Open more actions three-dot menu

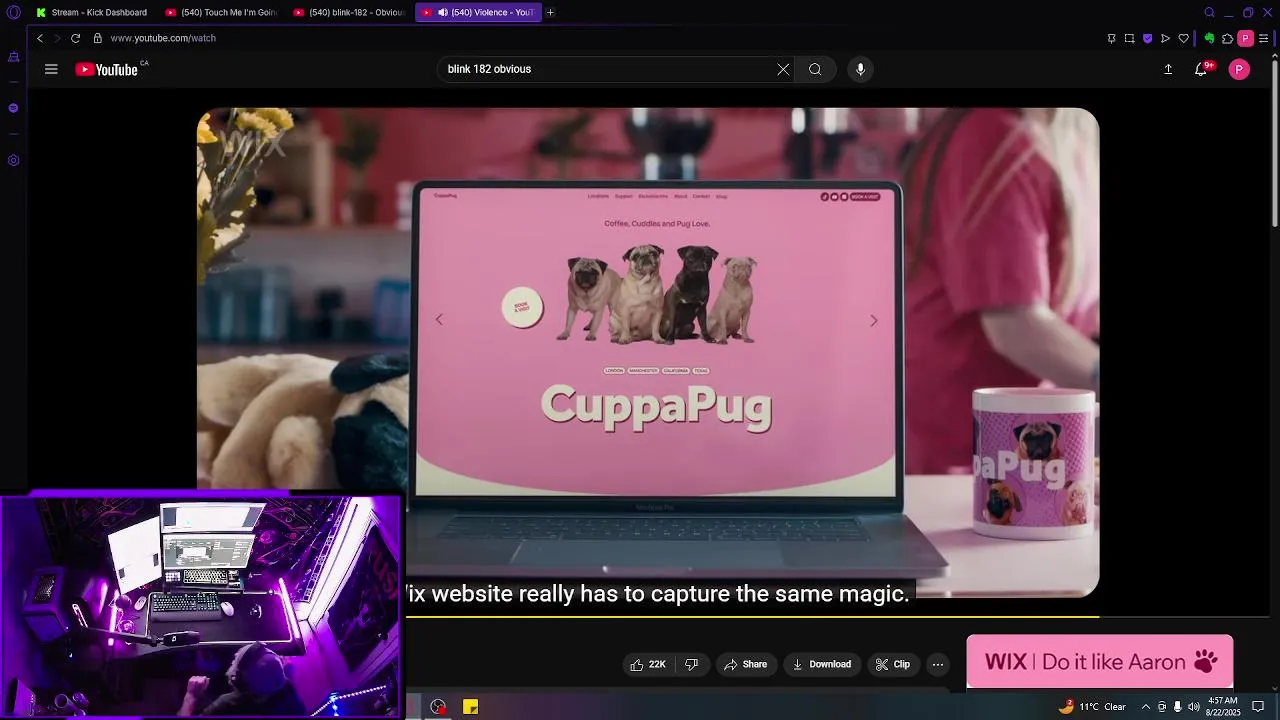click(938, 664)
